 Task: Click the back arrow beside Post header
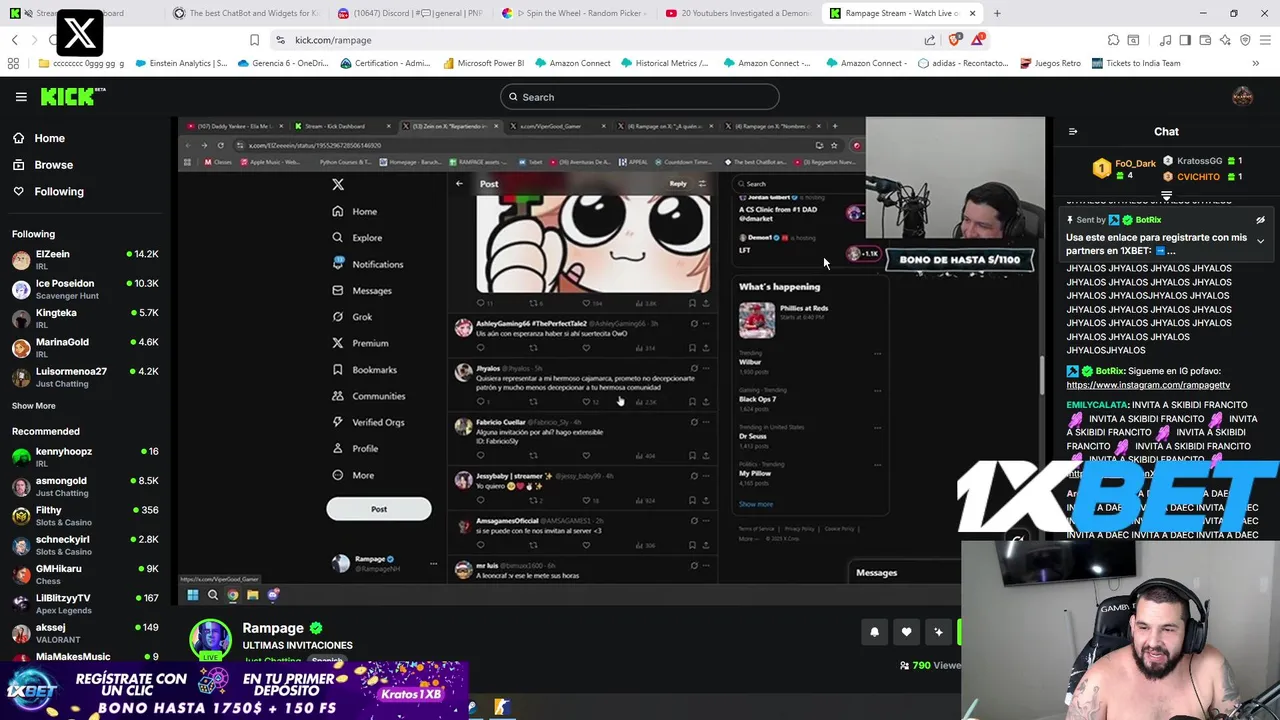(459, 183)
